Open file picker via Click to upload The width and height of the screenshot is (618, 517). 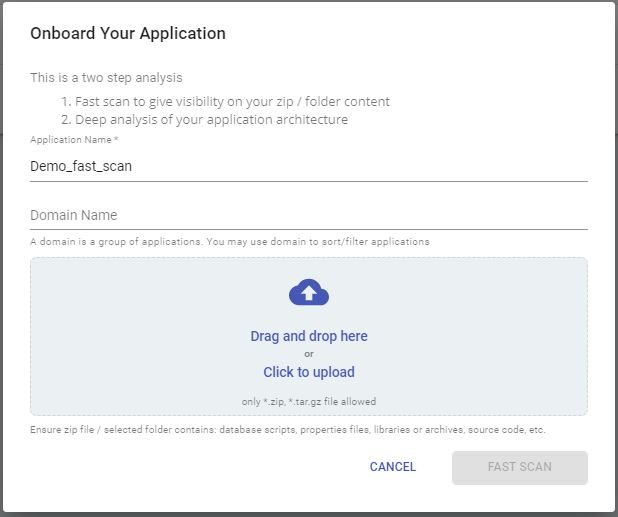click(309, 372)
